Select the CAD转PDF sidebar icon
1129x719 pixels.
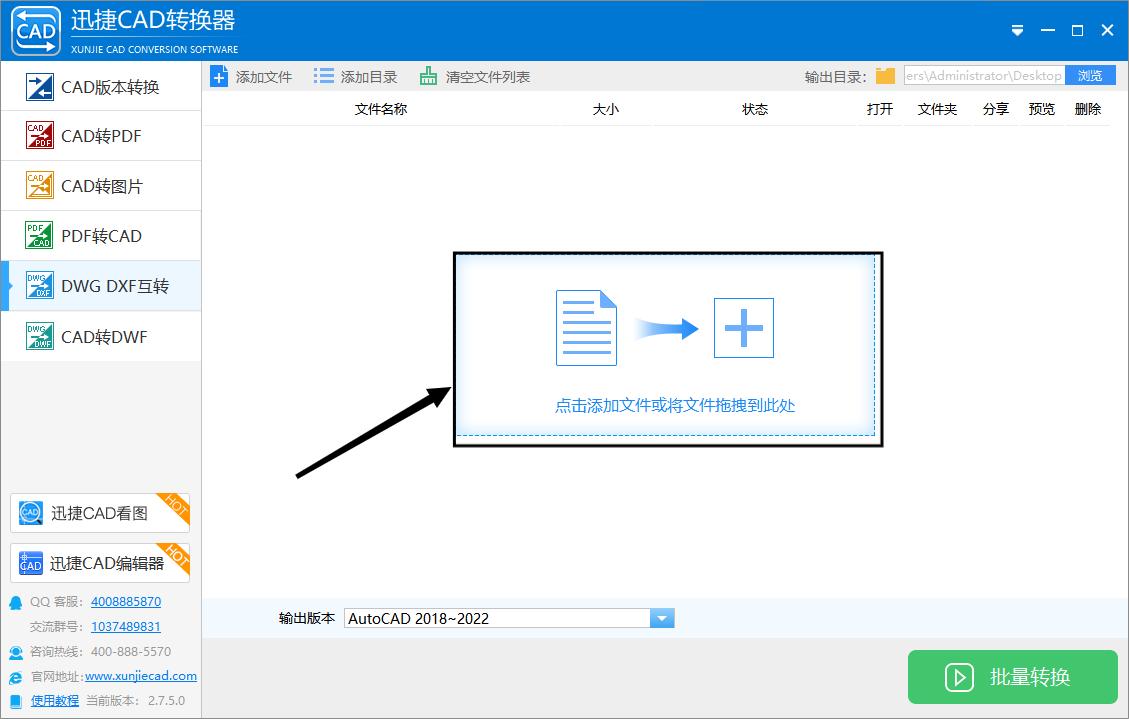point(39,135)
